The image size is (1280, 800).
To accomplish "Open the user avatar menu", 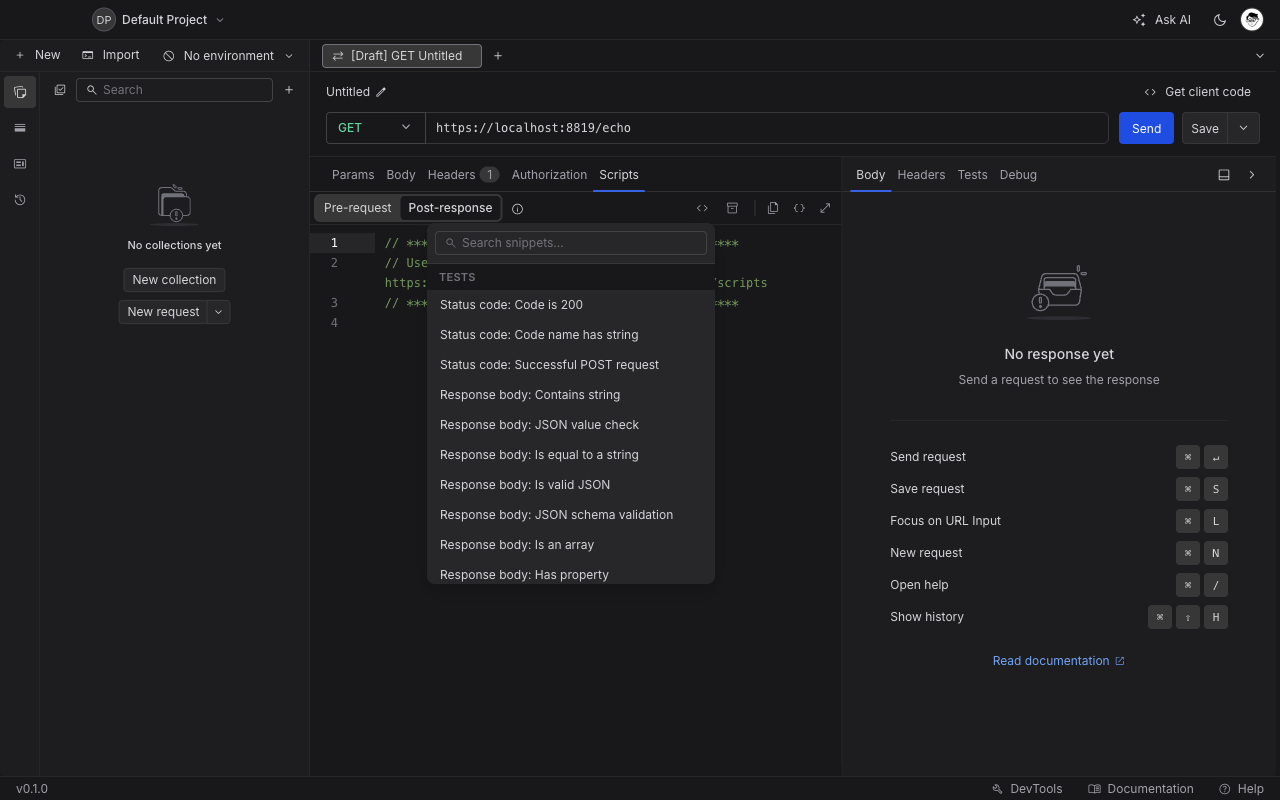I will [1252, 19].
